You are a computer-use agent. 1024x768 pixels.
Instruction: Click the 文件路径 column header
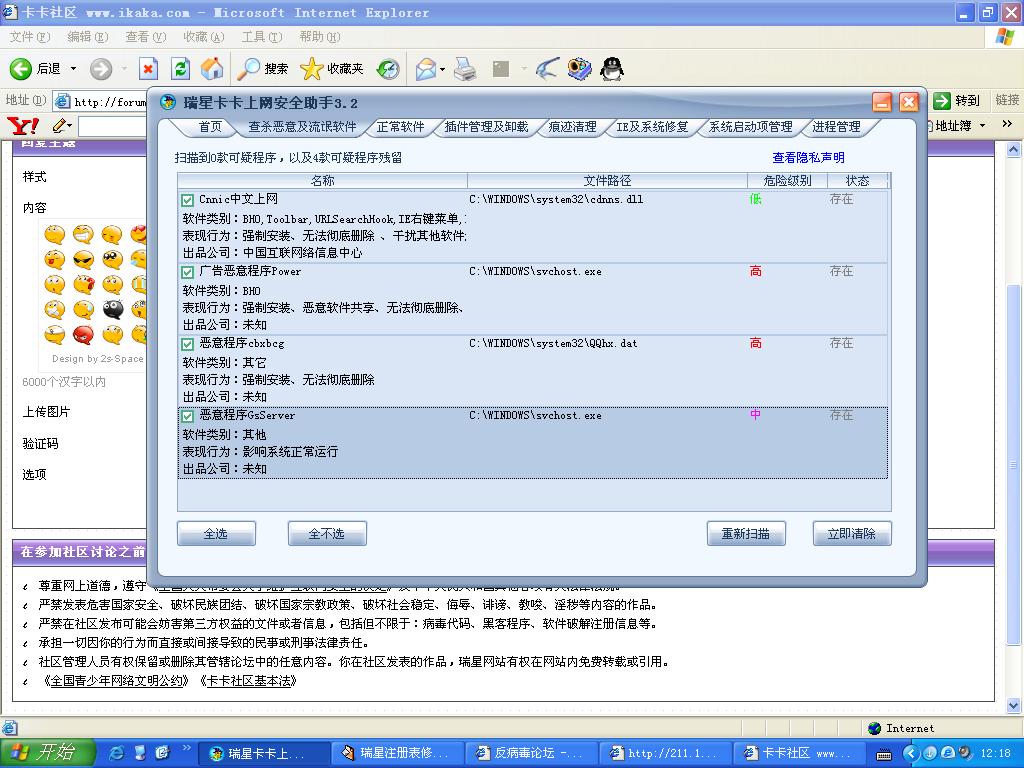pyautogui.click(x=607, y=181)
